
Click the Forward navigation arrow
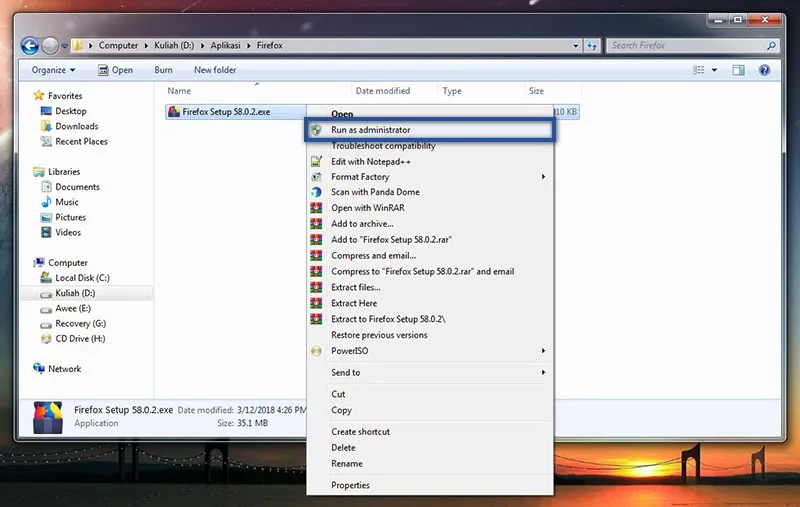click(x=50, y=46)
